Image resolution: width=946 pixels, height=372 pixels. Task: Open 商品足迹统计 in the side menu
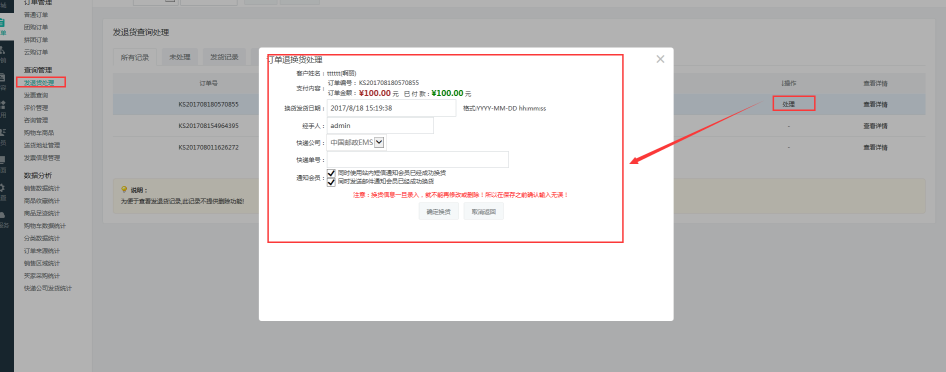(x=42, y=213)
